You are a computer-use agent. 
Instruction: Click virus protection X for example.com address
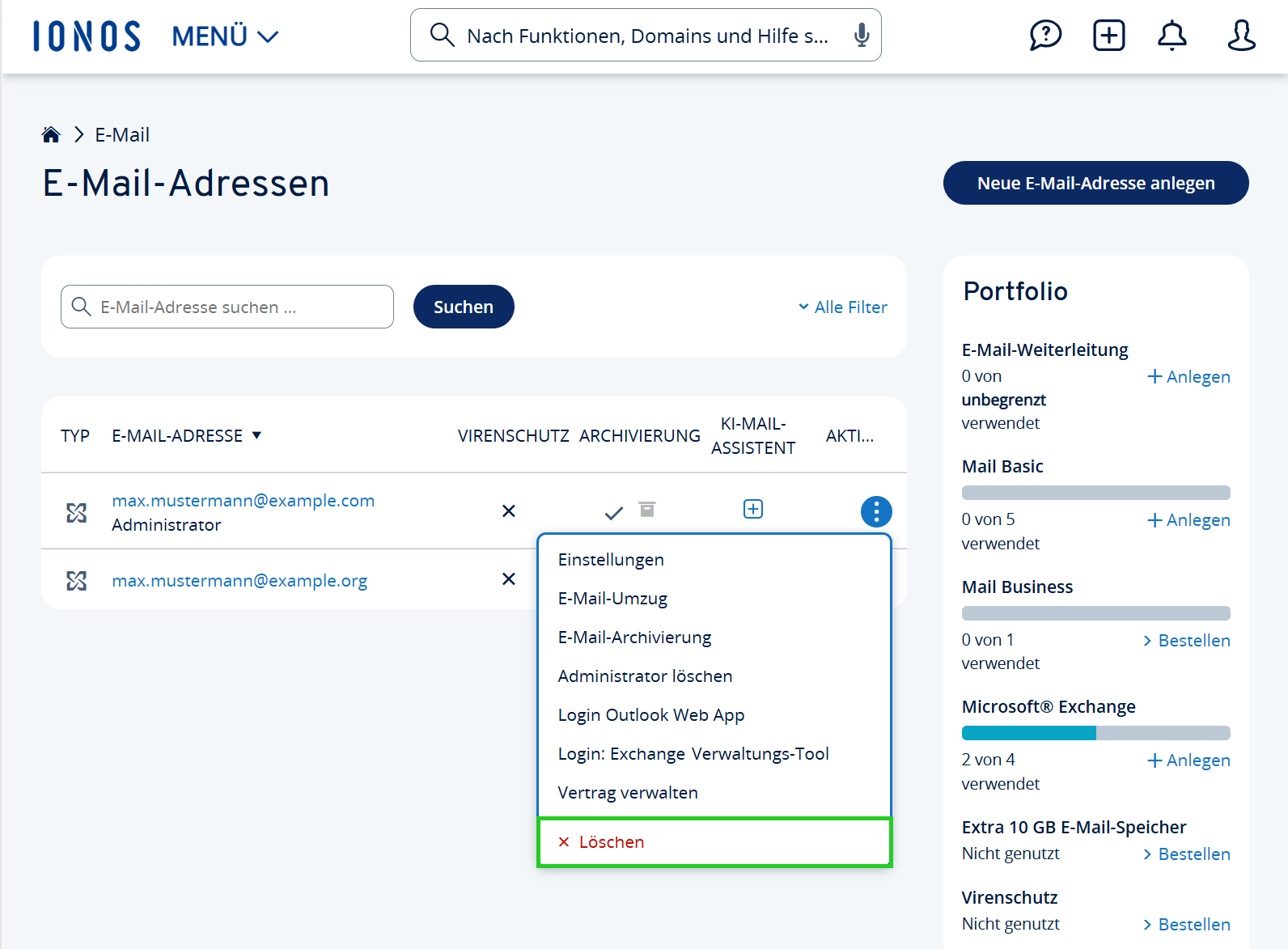point(509,511)
